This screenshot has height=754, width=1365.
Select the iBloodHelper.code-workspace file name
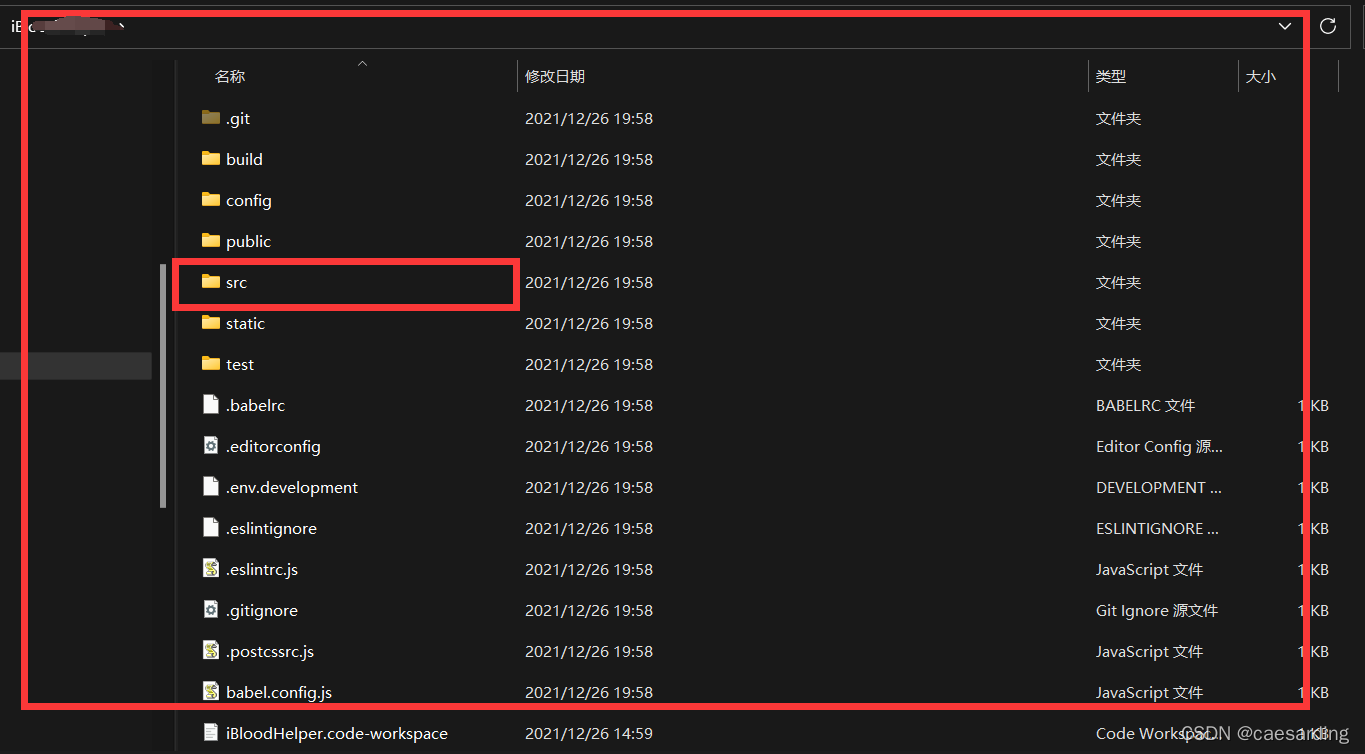[337, 733]
